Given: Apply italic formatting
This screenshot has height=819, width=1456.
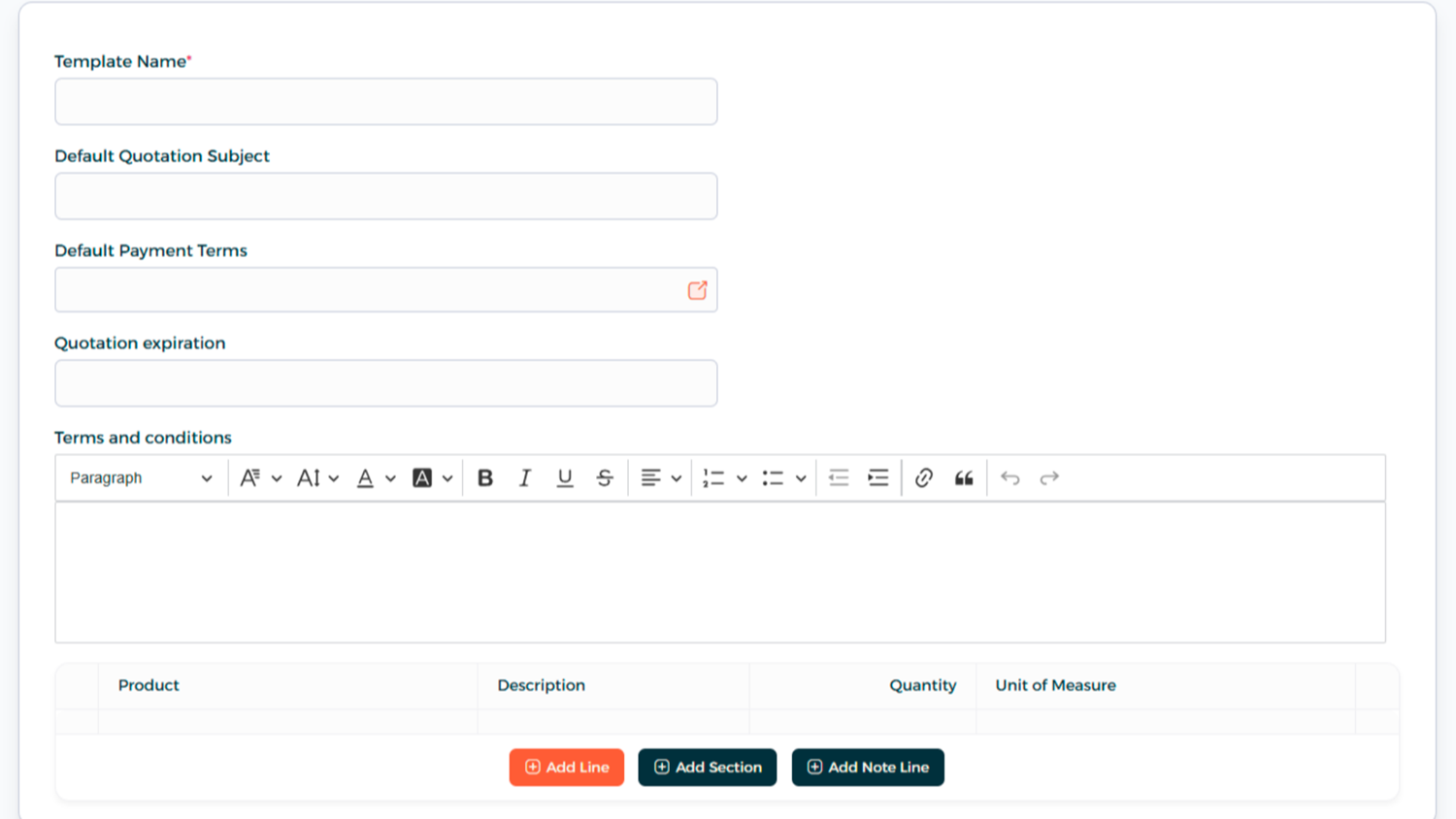Looking at the screenshot, I should (525, 478).
